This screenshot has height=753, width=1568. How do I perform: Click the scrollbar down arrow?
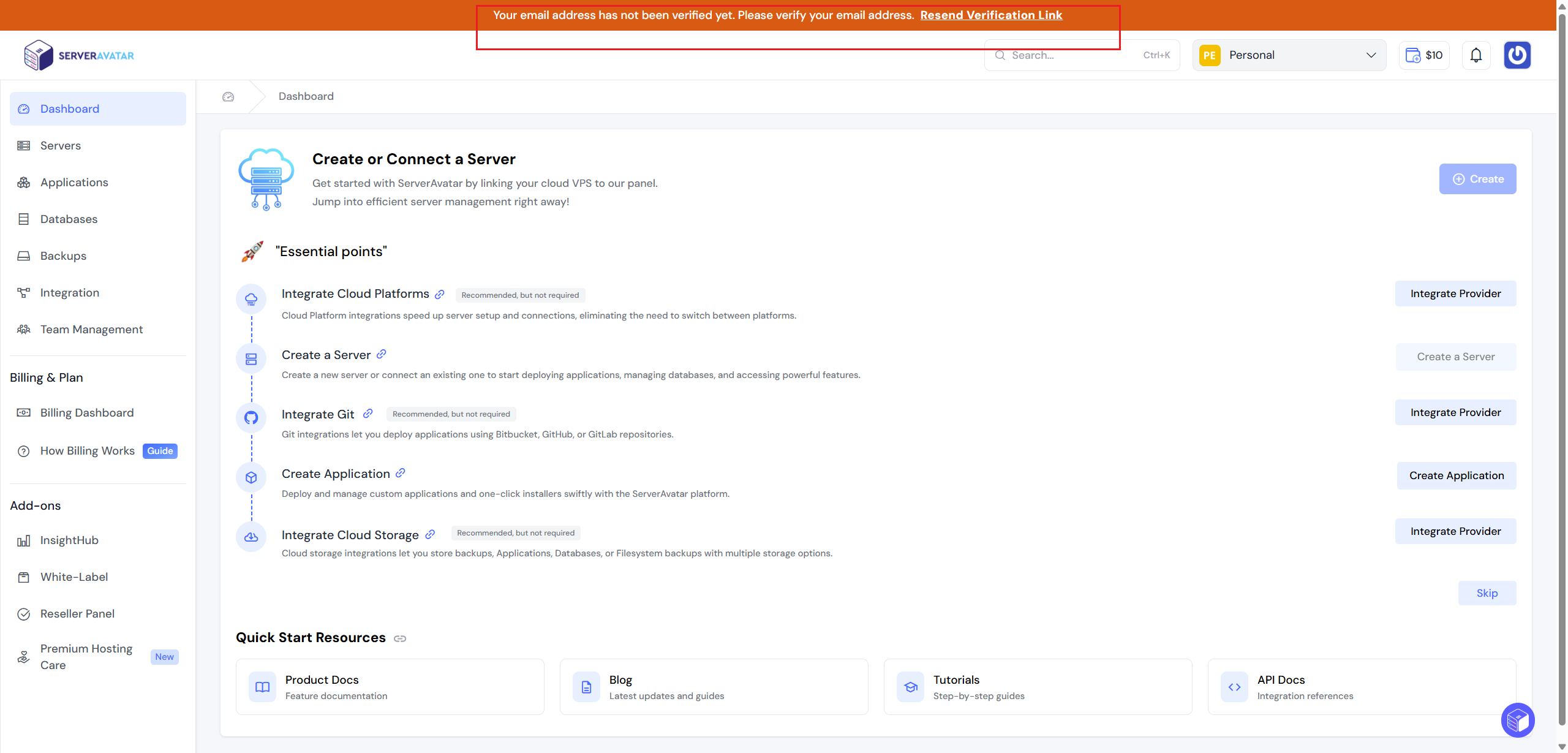click(x=1562, y=747)
